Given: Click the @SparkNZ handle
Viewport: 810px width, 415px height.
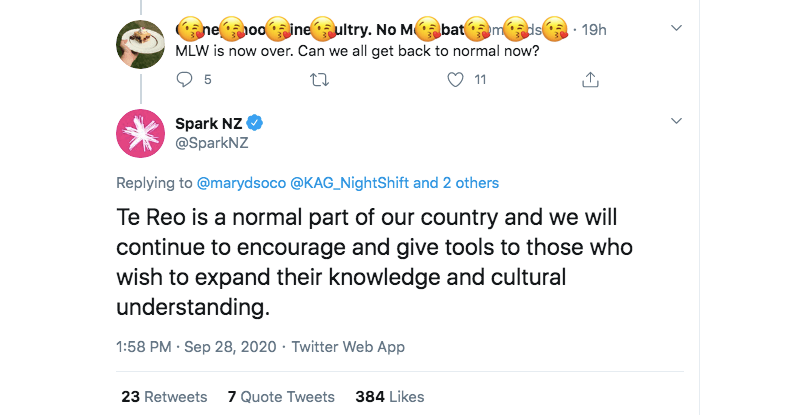Looking at the screenshot, I should point(211,143).
